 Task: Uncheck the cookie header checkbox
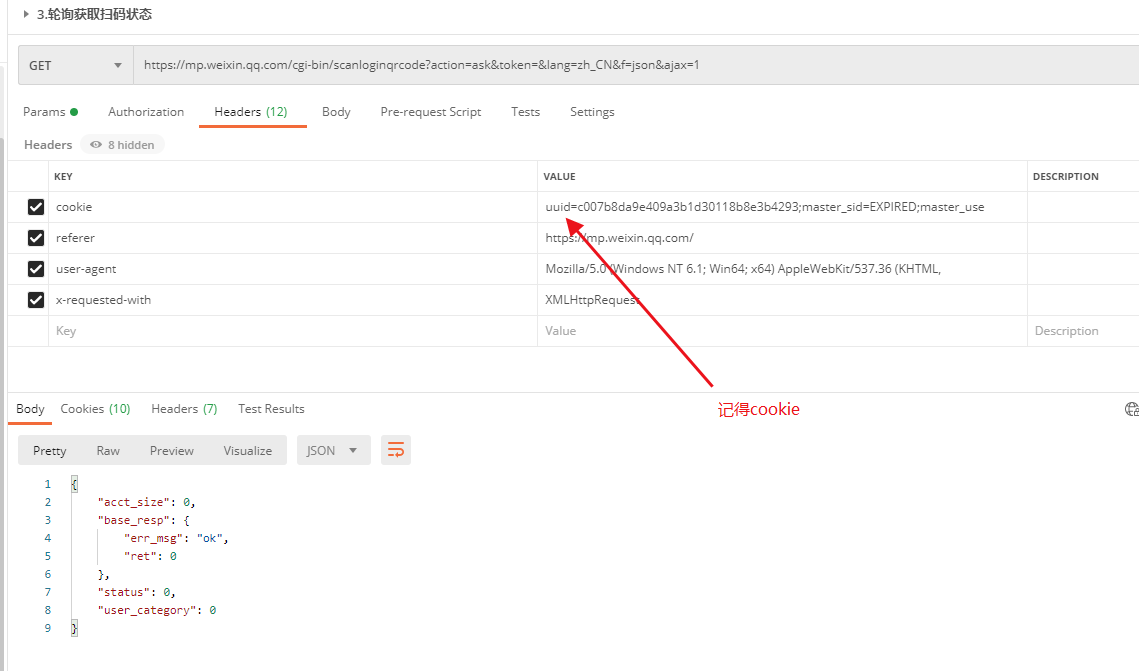36,207
